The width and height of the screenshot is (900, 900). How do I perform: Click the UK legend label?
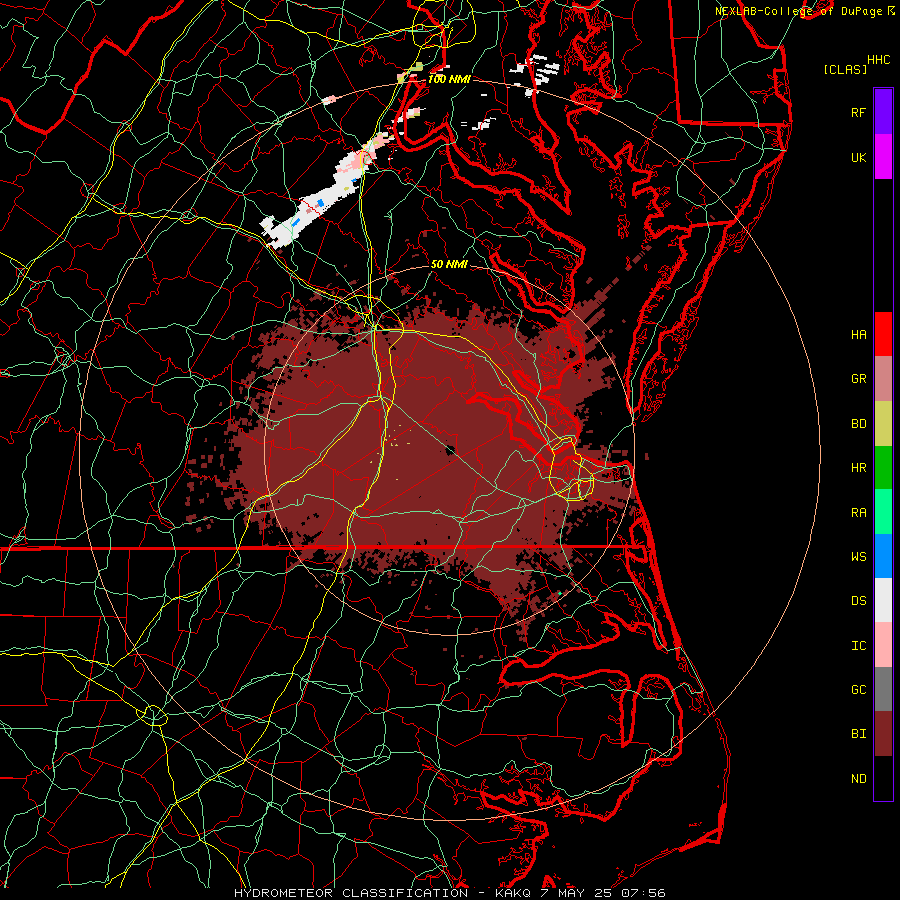[858, 157]
